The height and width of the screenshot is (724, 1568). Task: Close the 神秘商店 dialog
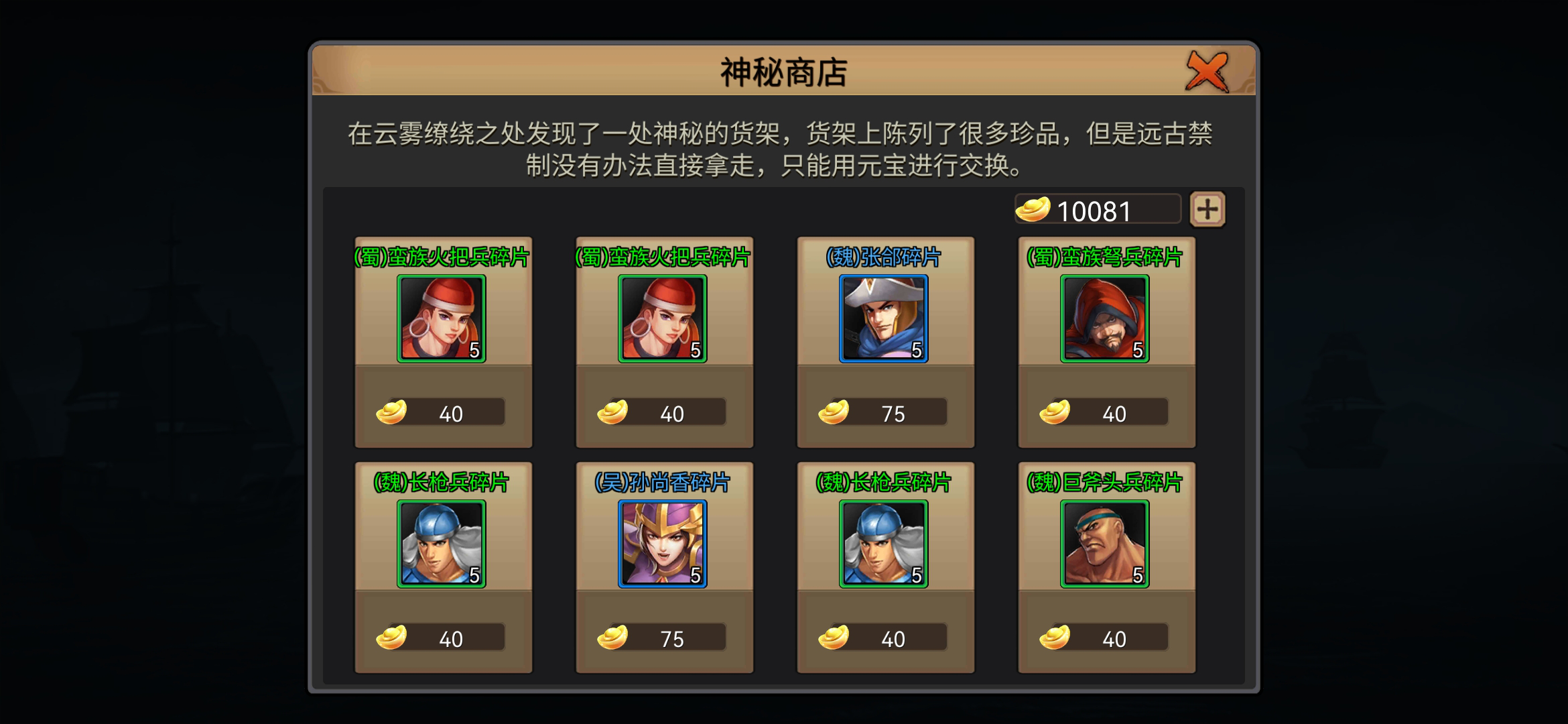[1207, 71]
